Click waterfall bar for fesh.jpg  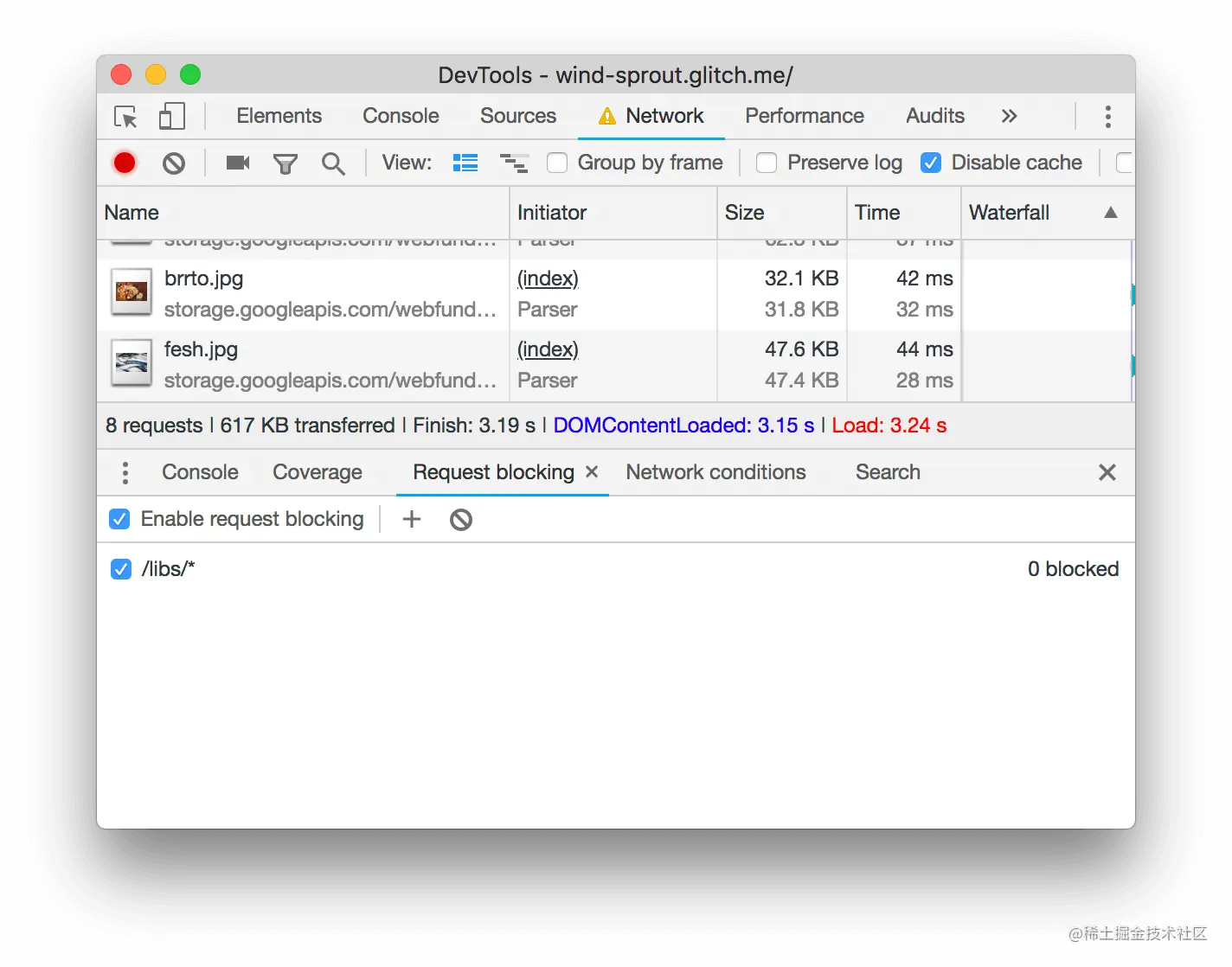[x=1133, y=366]
